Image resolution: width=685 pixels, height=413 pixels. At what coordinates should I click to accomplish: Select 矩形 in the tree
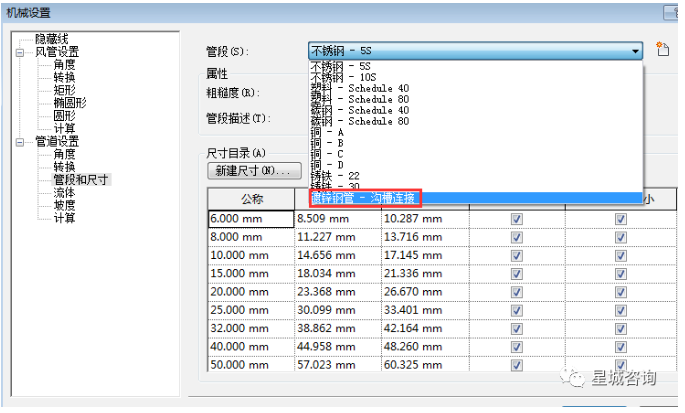65,90
